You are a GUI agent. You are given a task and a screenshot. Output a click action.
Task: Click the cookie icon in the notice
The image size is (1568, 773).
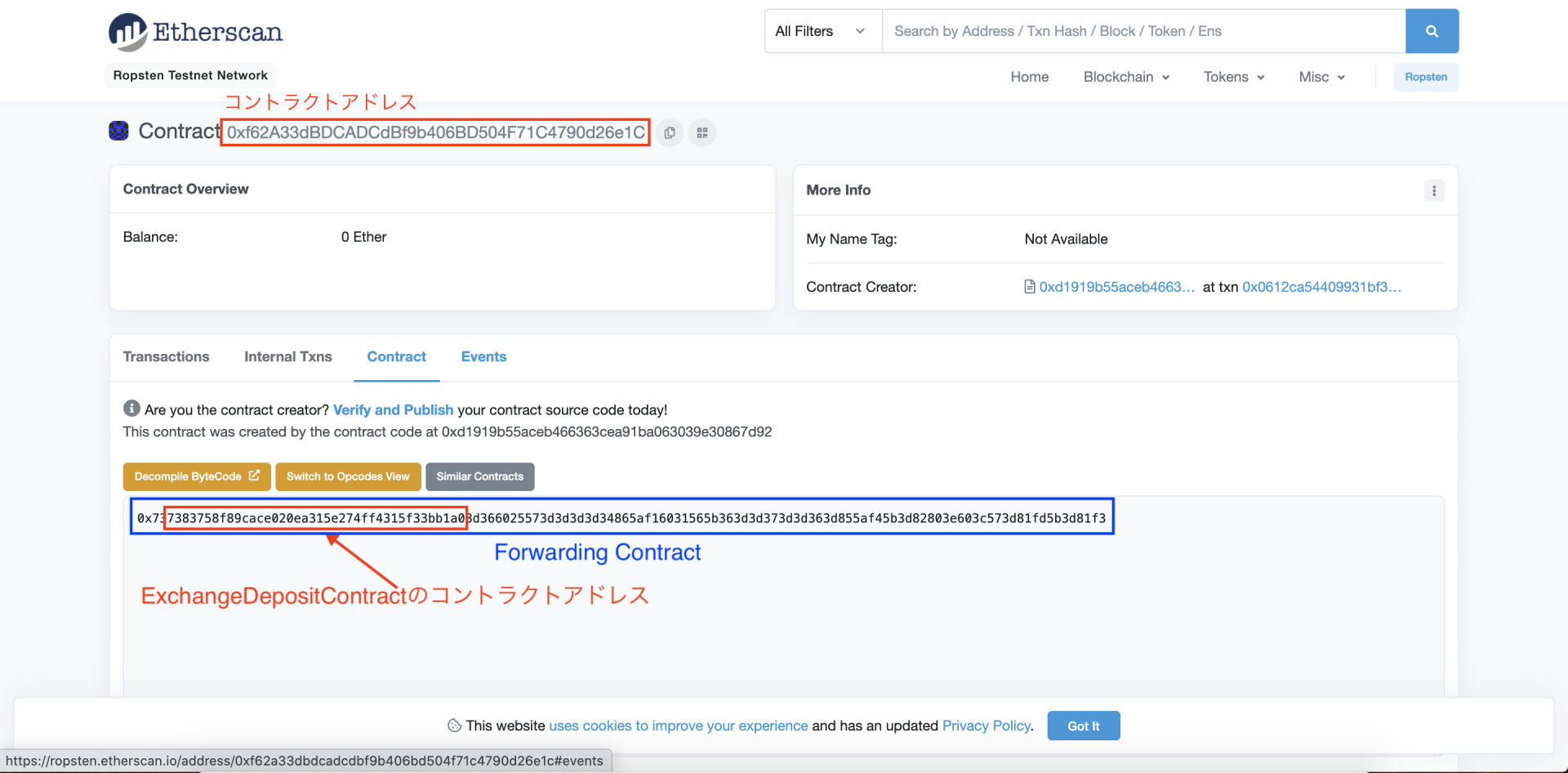coord(455,726)
